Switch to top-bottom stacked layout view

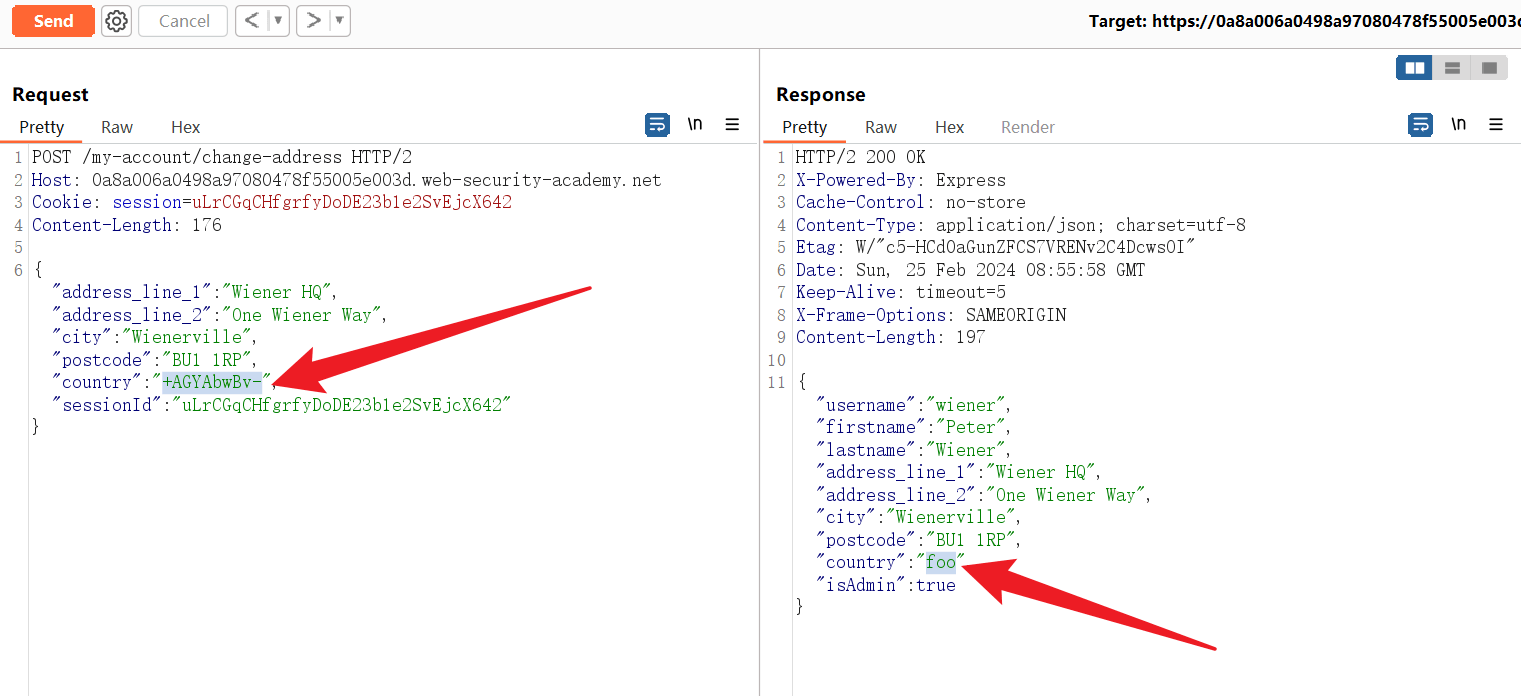[1452, 68]
